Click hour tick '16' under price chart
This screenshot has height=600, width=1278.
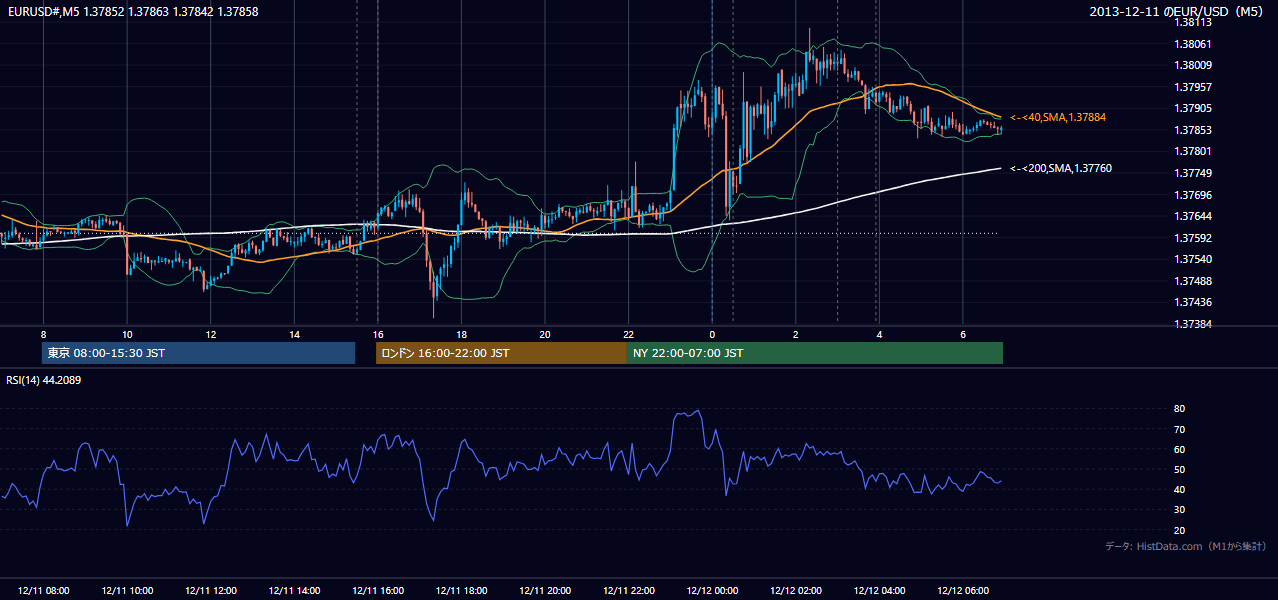tap(378, 334)
